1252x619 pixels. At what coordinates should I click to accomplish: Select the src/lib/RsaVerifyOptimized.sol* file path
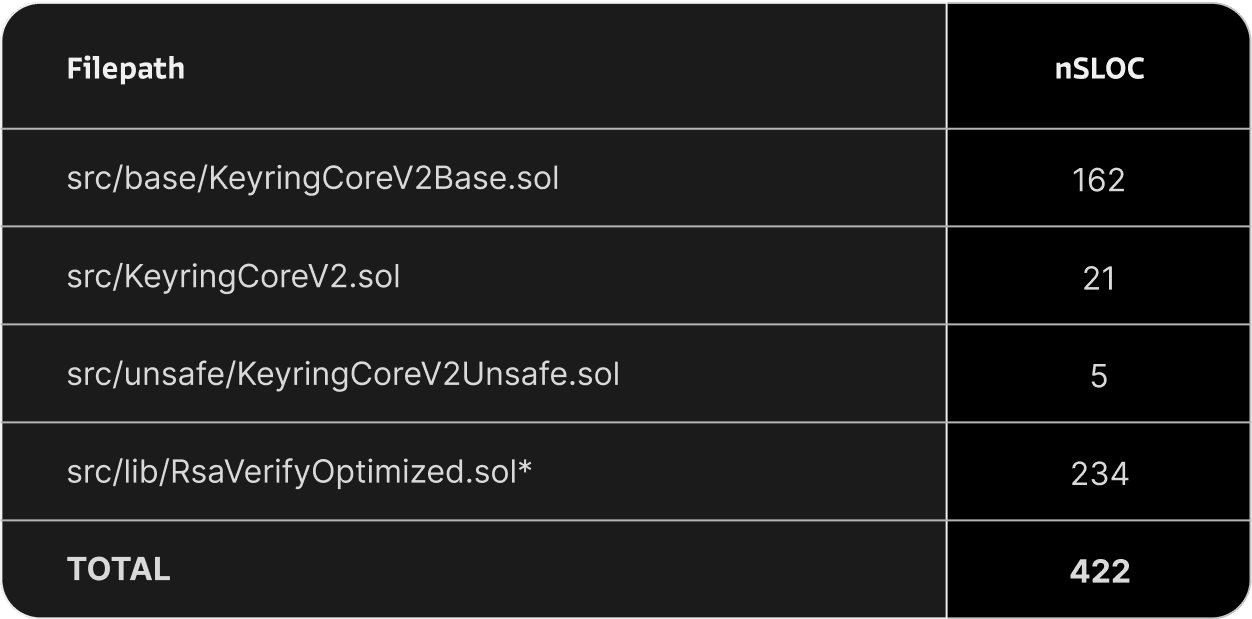[299, 472]
